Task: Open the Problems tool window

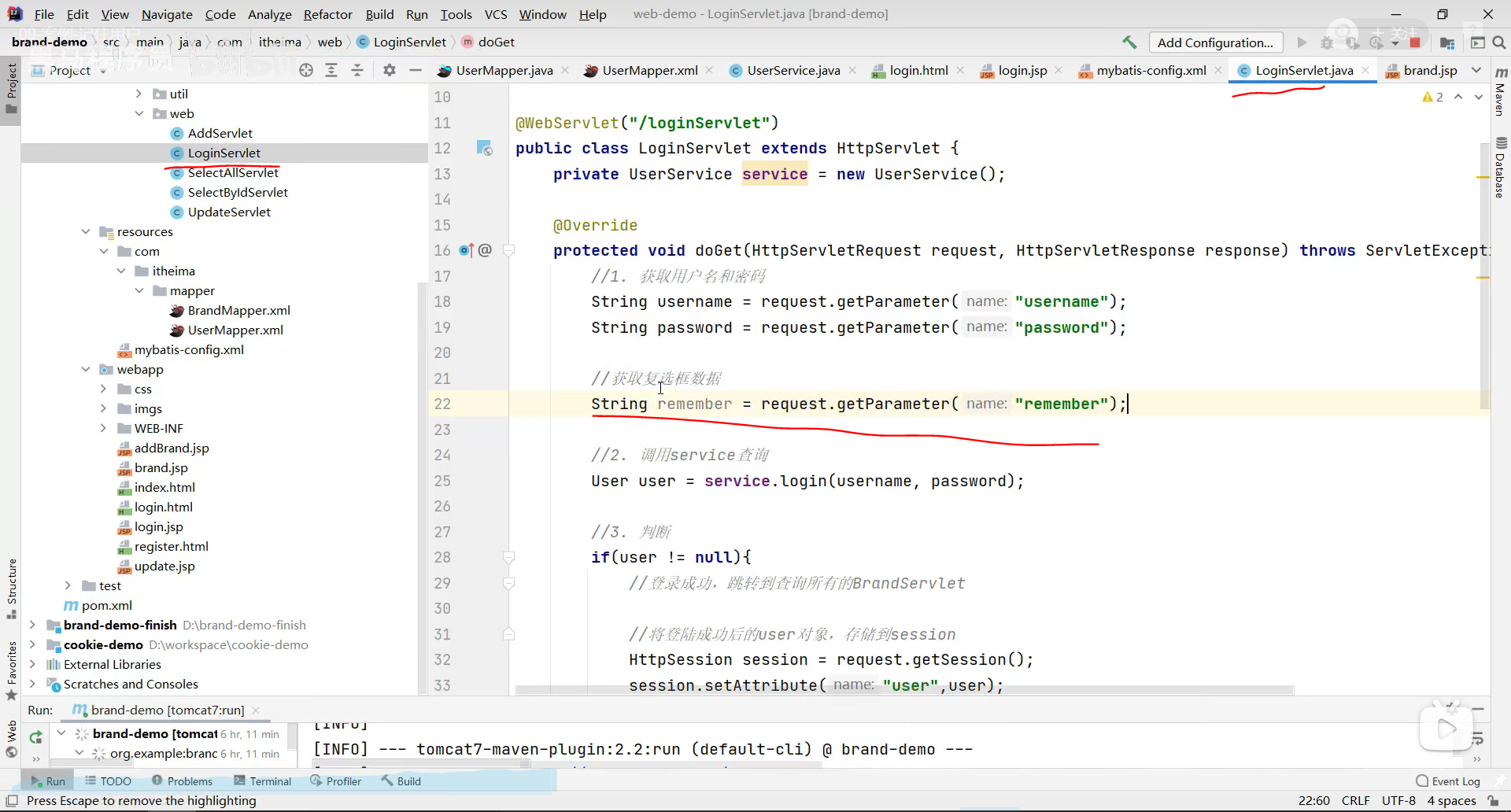Action: (x=182, y=781)
